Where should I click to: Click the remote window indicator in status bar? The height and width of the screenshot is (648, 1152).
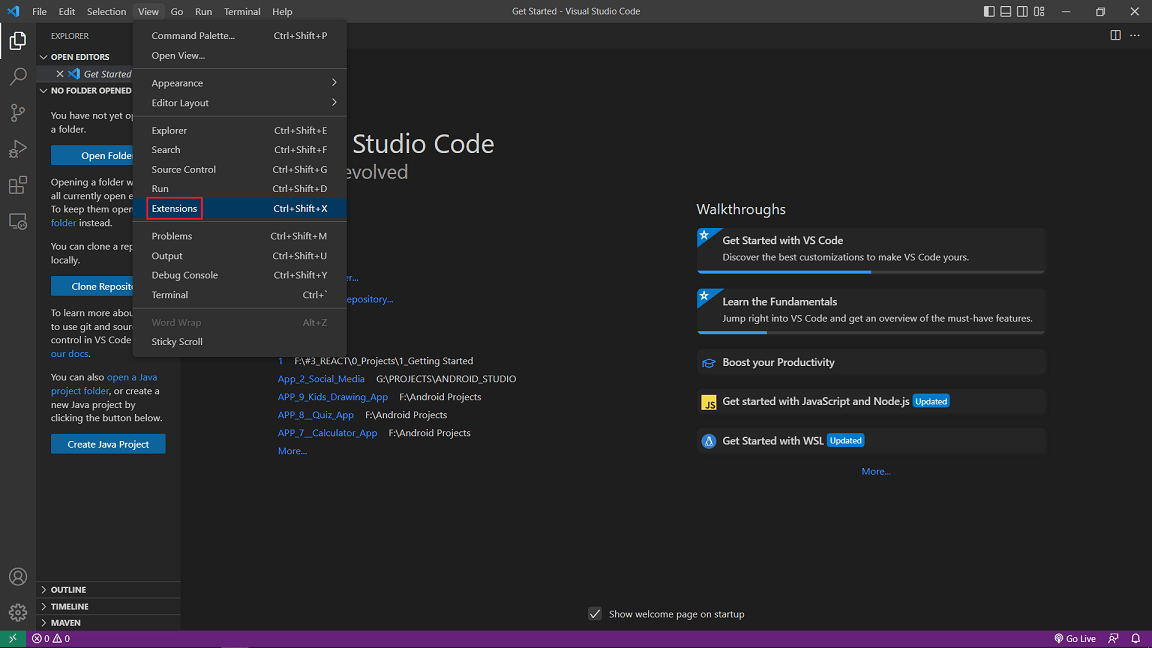tap(12, 638)
